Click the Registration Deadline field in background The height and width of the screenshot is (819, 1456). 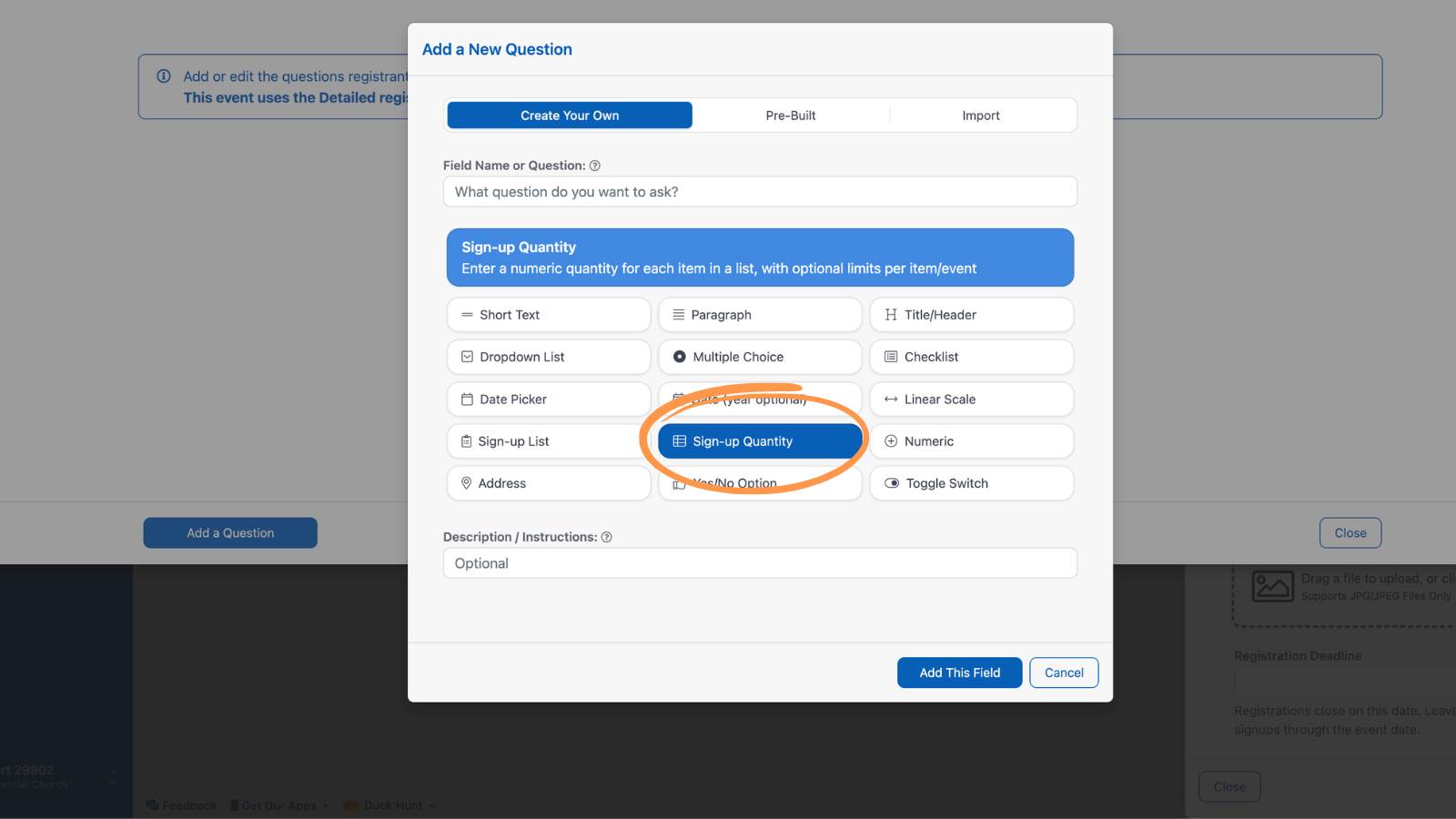click(x=1345, y=682)
